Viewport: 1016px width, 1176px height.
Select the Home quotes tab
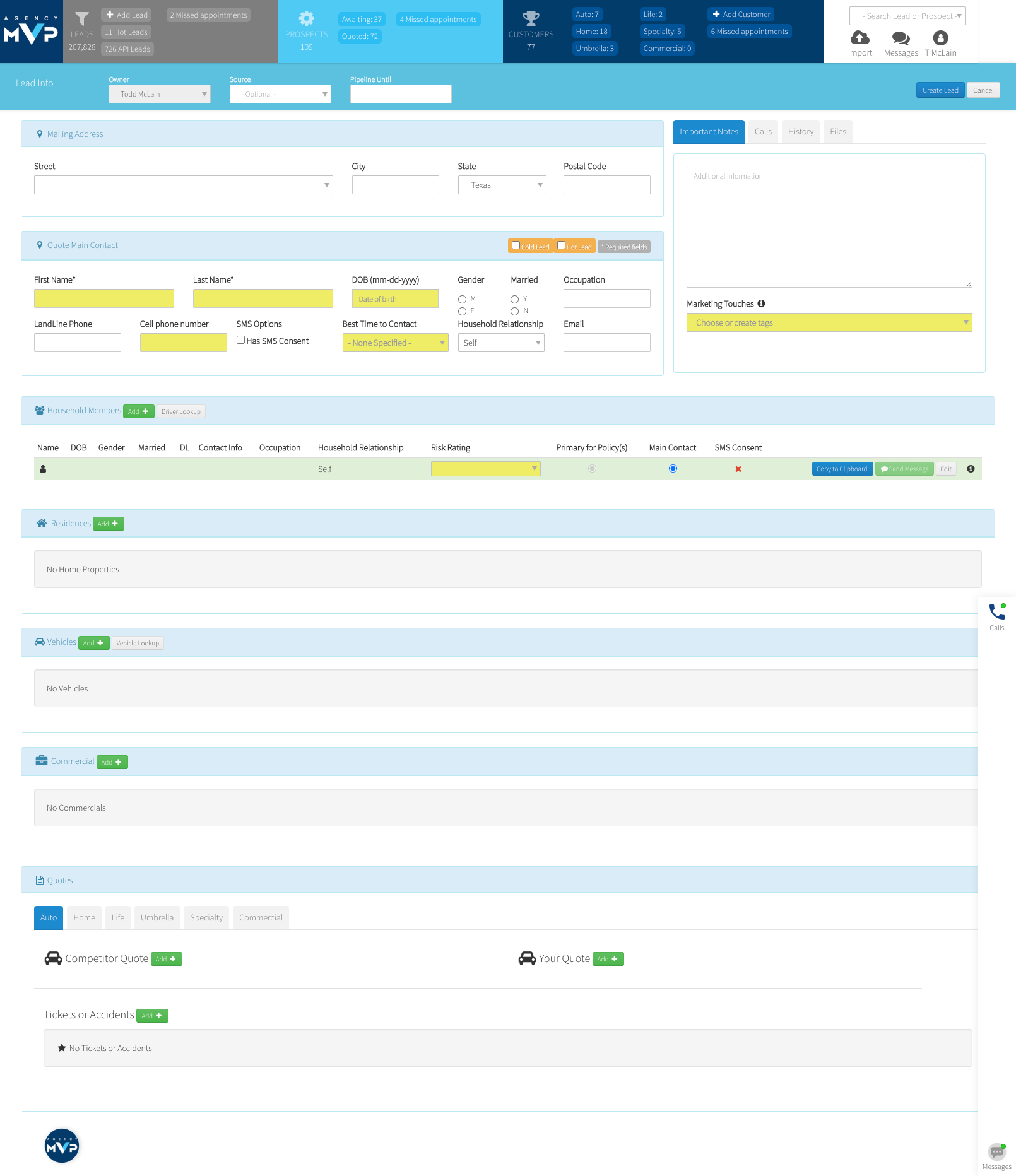point(83,917)
